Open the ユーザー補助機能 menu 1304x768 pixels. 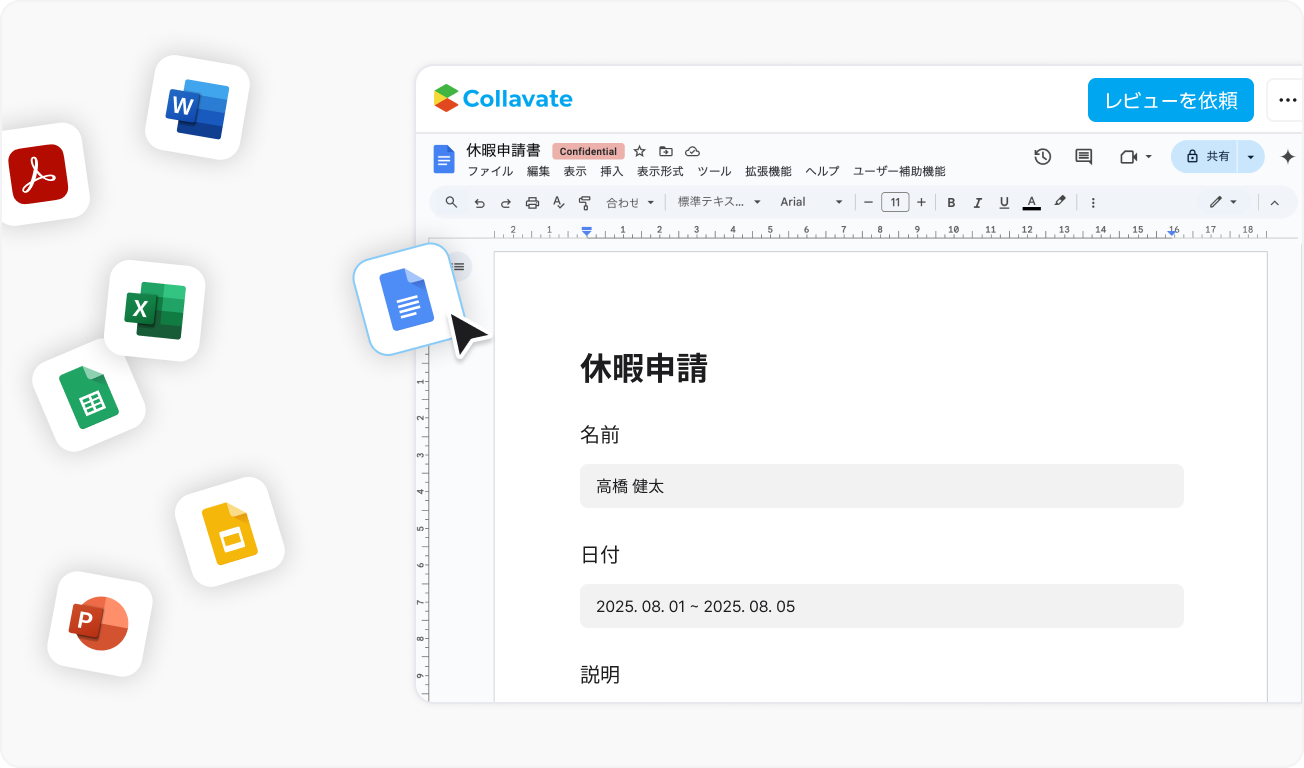tap(899, 172)
